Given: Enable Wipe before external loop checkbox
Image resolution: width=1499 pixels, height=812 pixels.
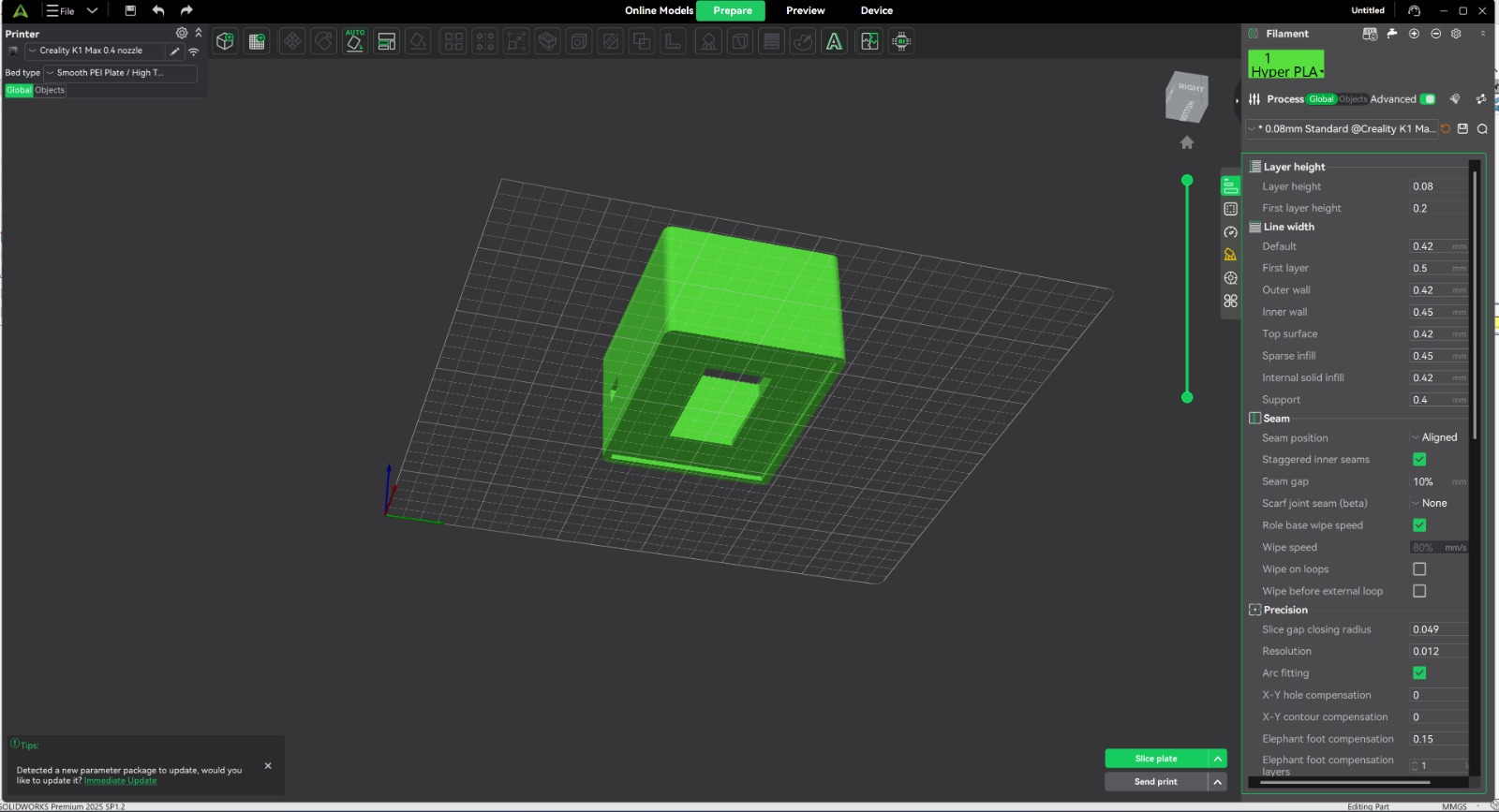Looking at the screenshot, I should pos(1419,591).
